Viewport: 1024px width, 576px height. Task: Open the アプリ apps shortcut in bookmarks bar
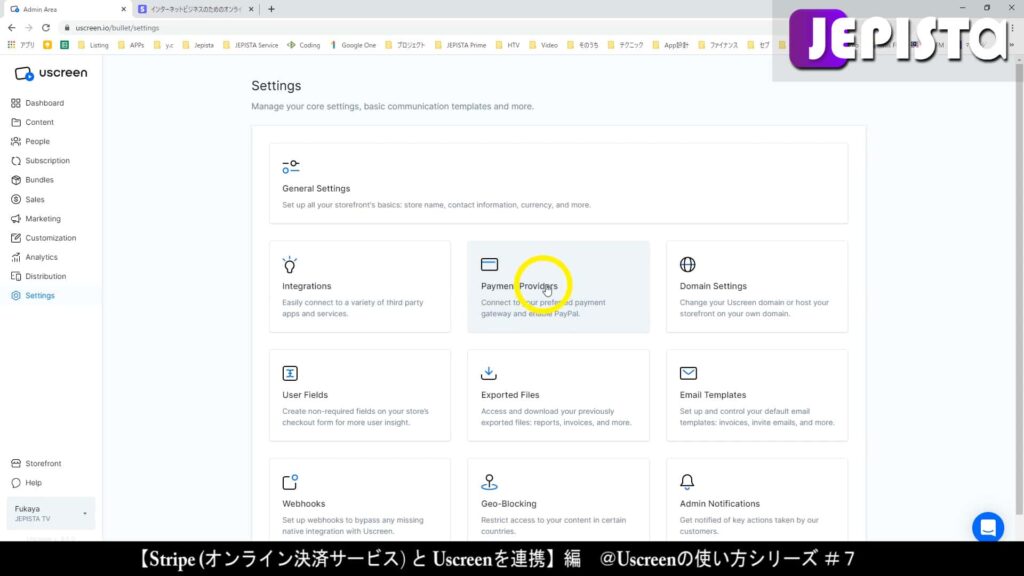coord(21,45)
